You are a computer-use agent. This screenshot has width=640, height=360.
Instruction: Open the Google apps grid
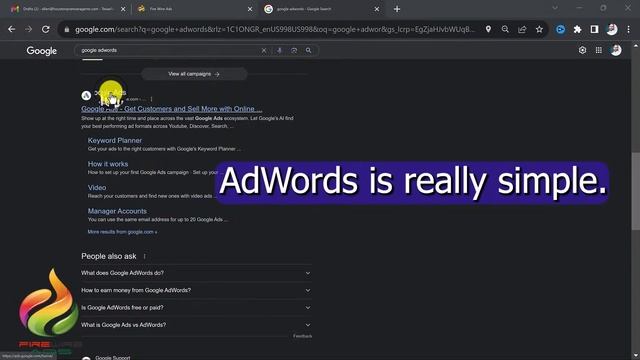pyautogui.click(x=599, y=50)
